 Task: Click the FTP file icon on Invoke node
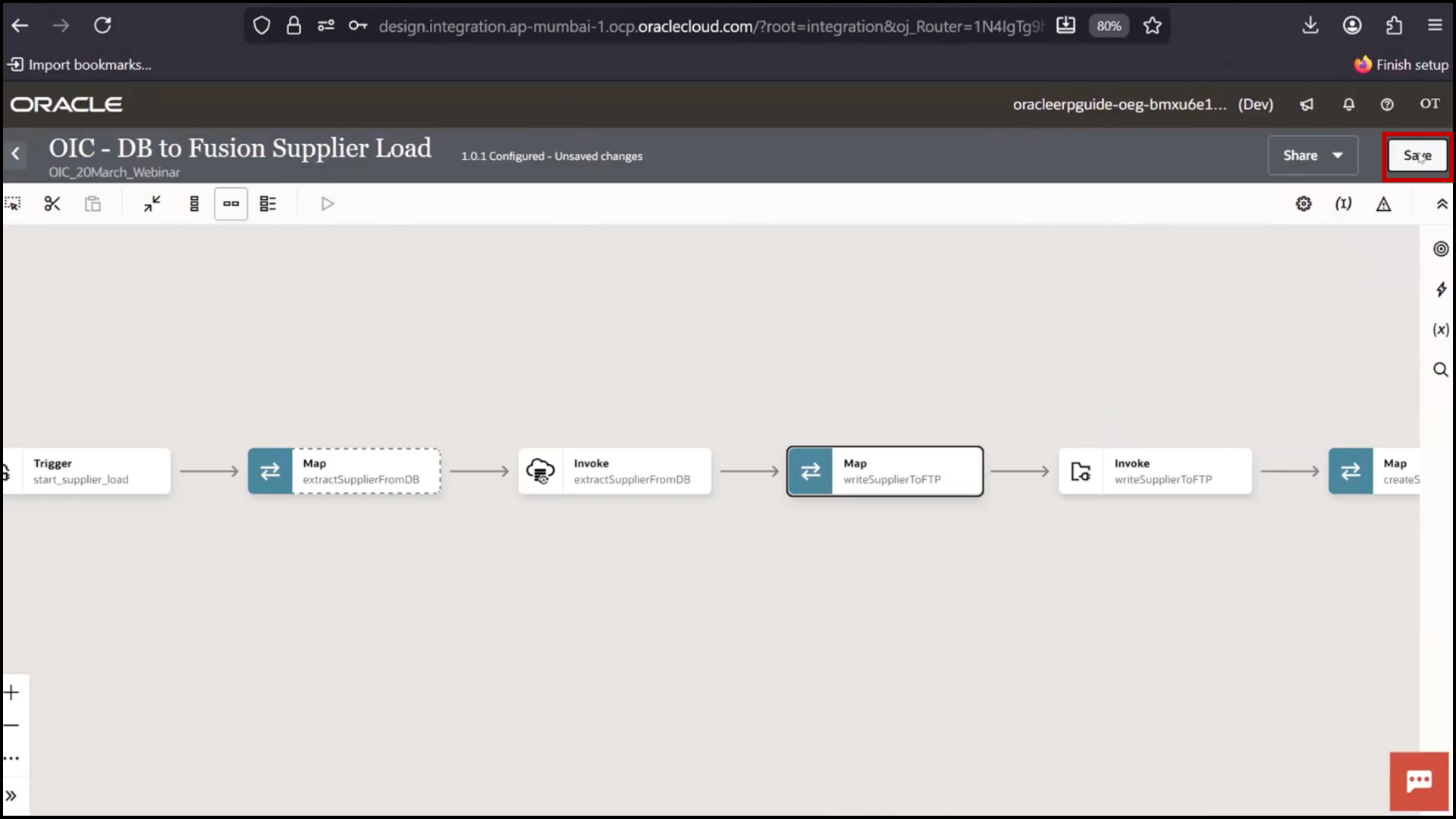pyautogui.click(x=1081, y=472)
